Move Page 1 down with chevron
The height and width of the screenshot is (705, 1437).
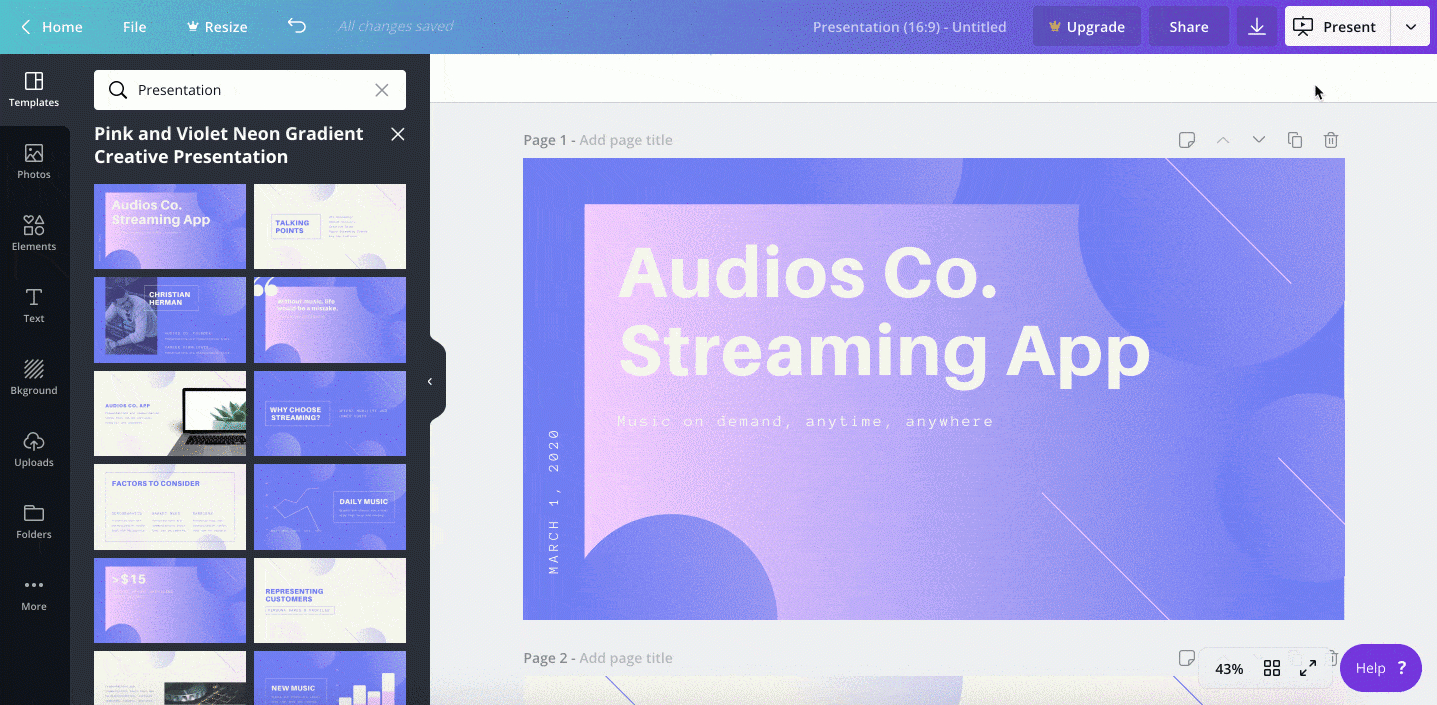(x=1259, y=140)
